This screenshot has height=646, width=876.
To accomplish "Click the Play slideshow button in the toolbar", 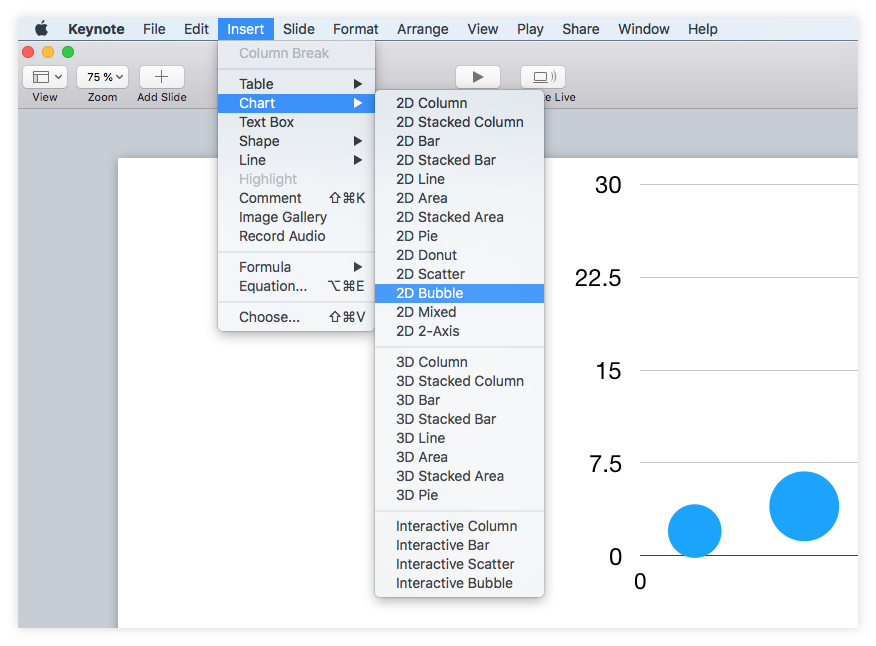I will 477,76.
